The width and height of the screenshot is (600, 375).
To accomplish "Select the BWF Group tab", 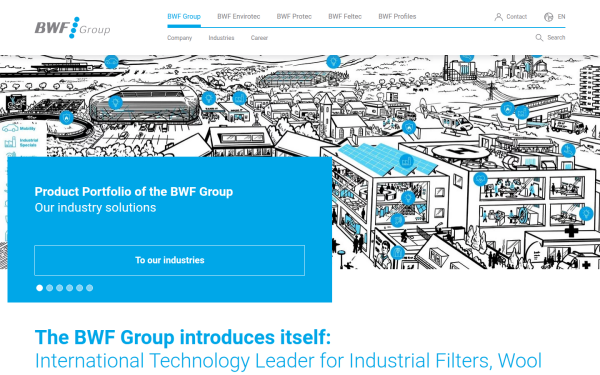I will [184, 16].
